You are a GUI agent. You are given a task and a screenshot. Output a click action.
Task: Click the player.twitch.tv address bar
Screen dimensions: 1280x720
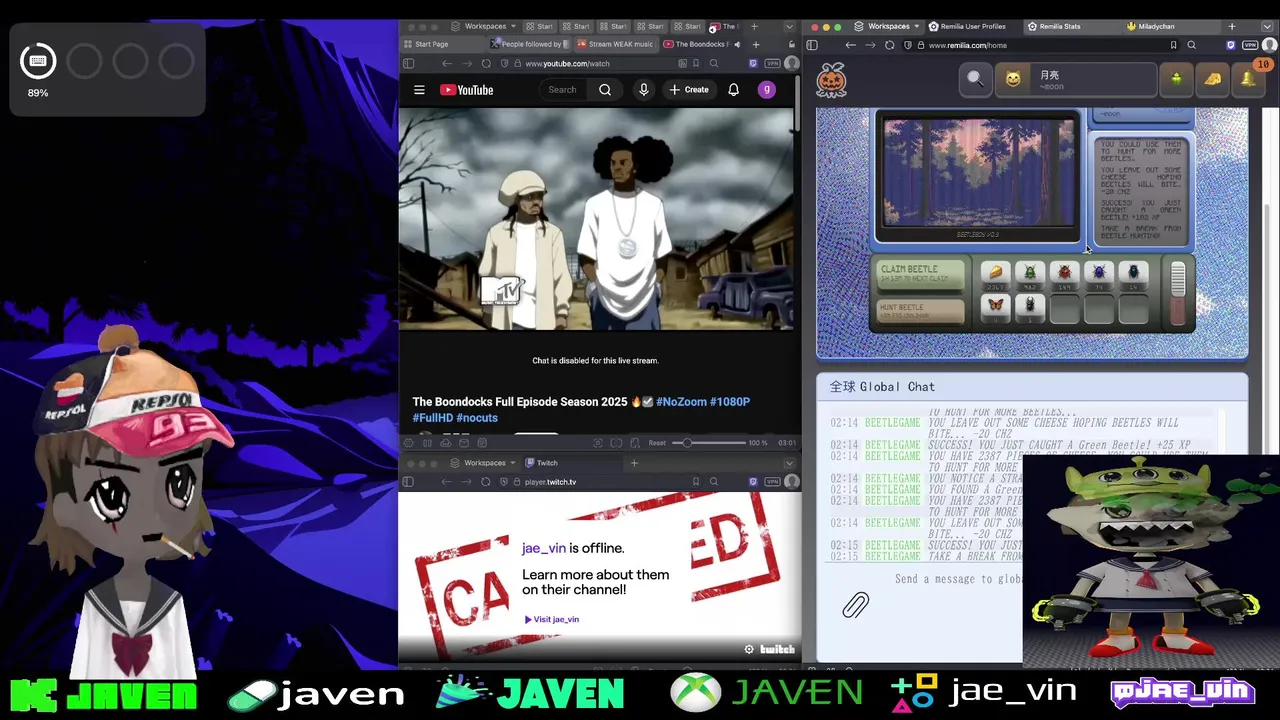click(600, 482)
